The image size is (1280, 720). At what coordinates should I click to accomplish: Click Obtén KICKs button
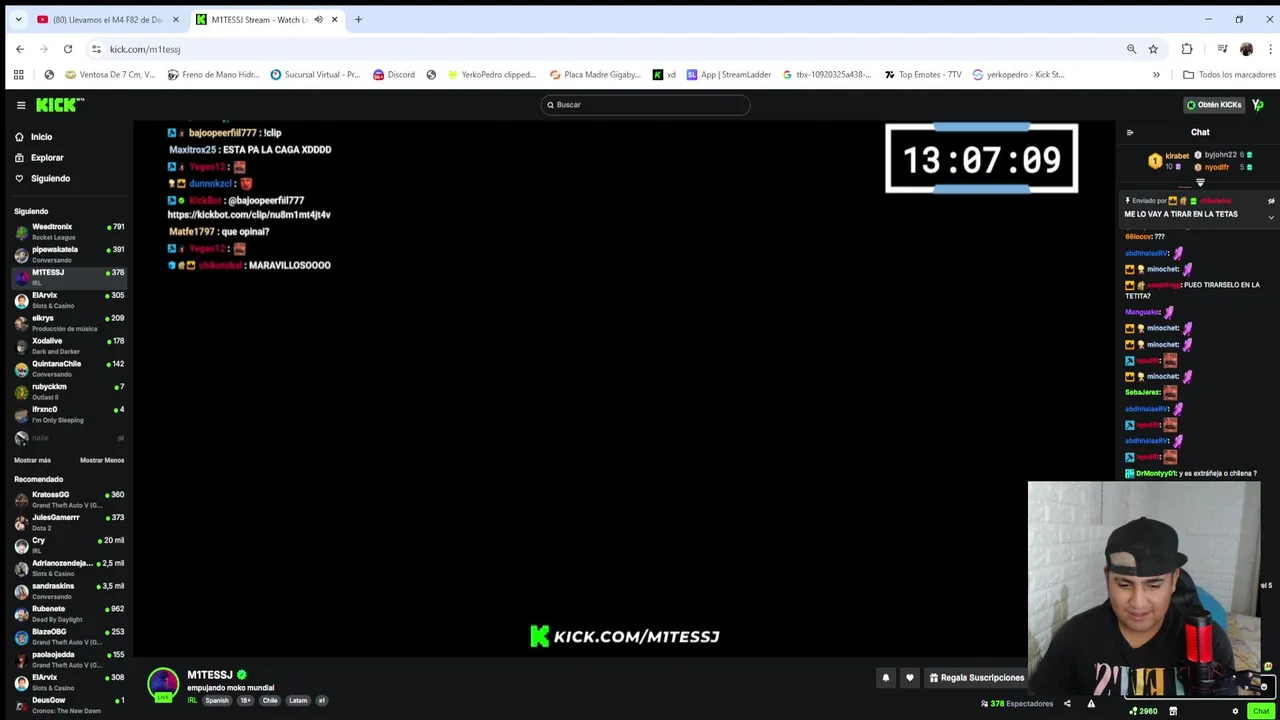click(1214, 105)
